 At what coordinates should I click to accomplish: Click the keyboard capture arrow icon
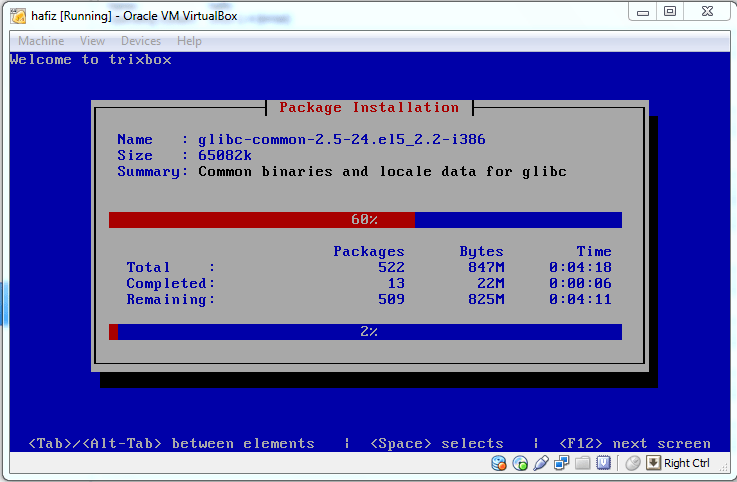[653, 463]
